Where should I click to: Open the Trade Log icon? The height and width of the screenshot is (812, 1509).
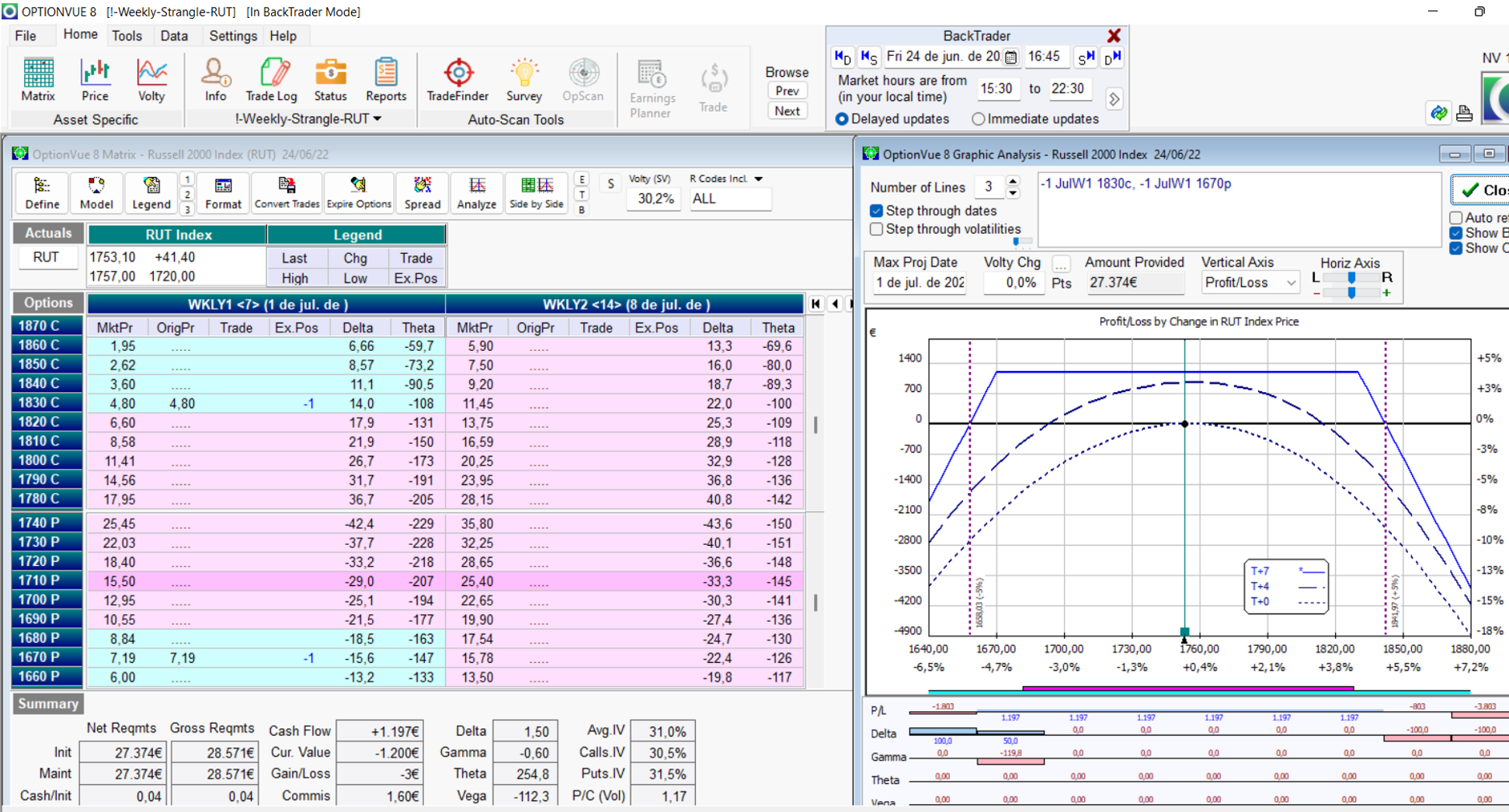pos(271,80)
